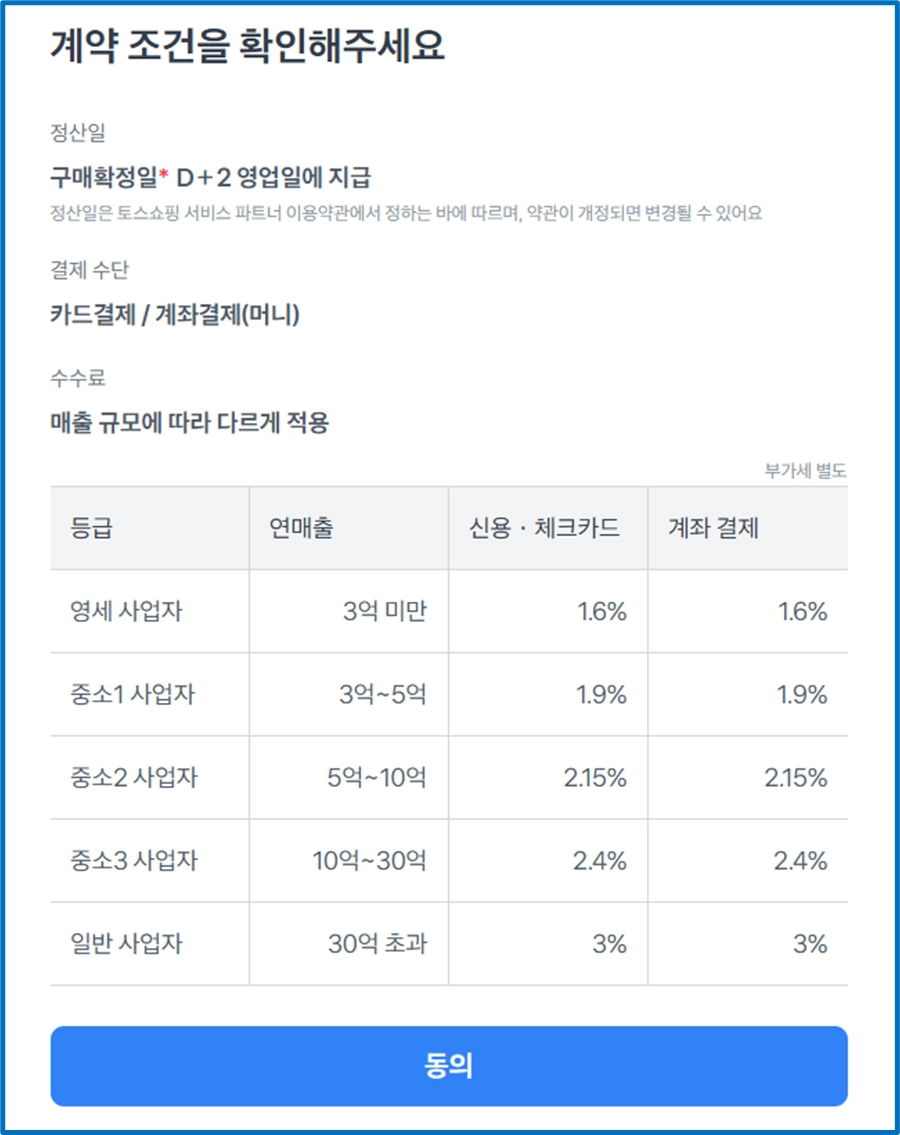900x1135 pixels.
Task: Click the 카드결제 / 계좌결제(머니) text
Action: click(174, 314)
